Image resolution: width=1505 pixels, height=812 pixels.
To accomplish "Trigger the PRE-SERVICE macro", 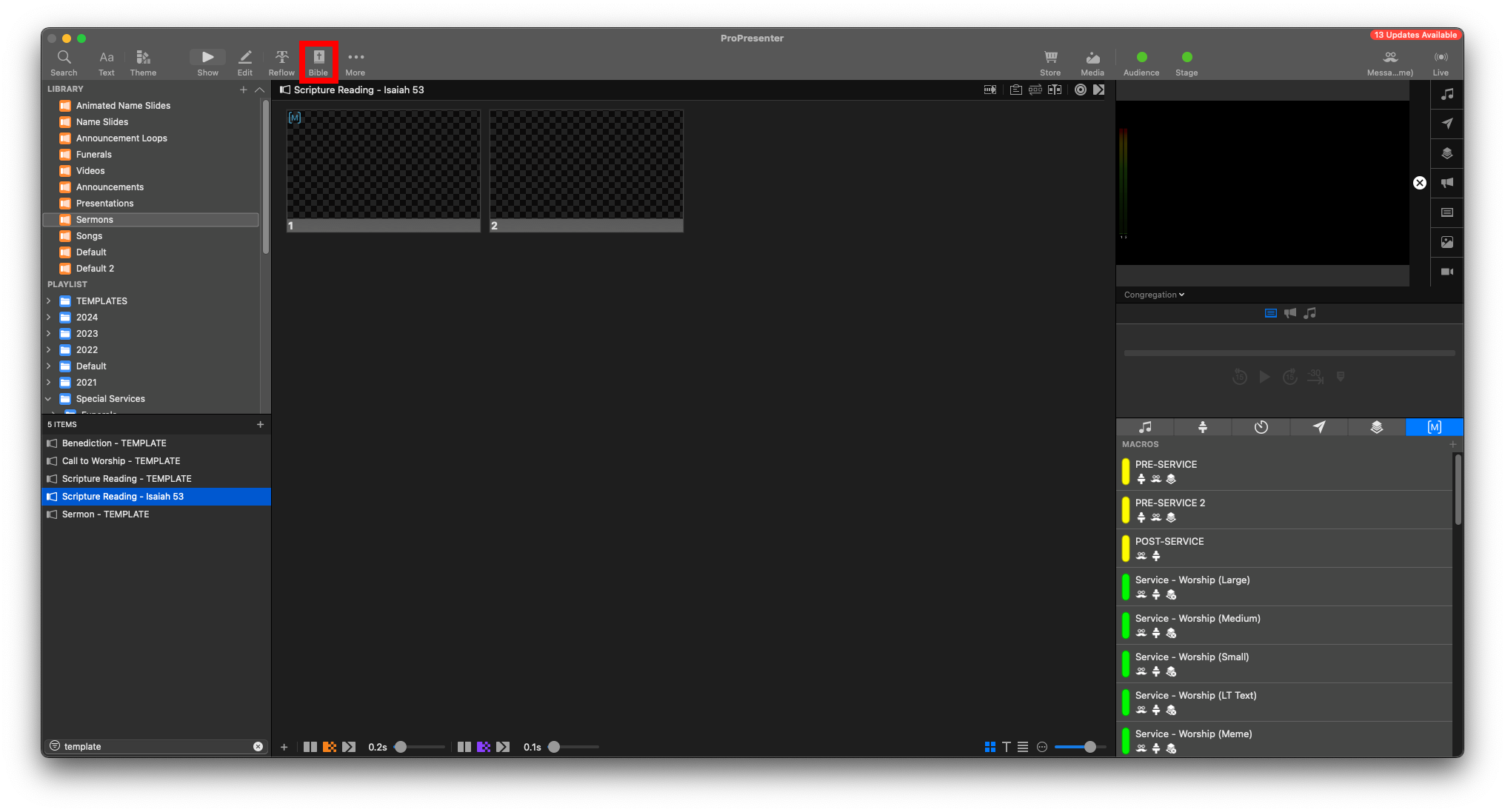I will [1165, 465].
